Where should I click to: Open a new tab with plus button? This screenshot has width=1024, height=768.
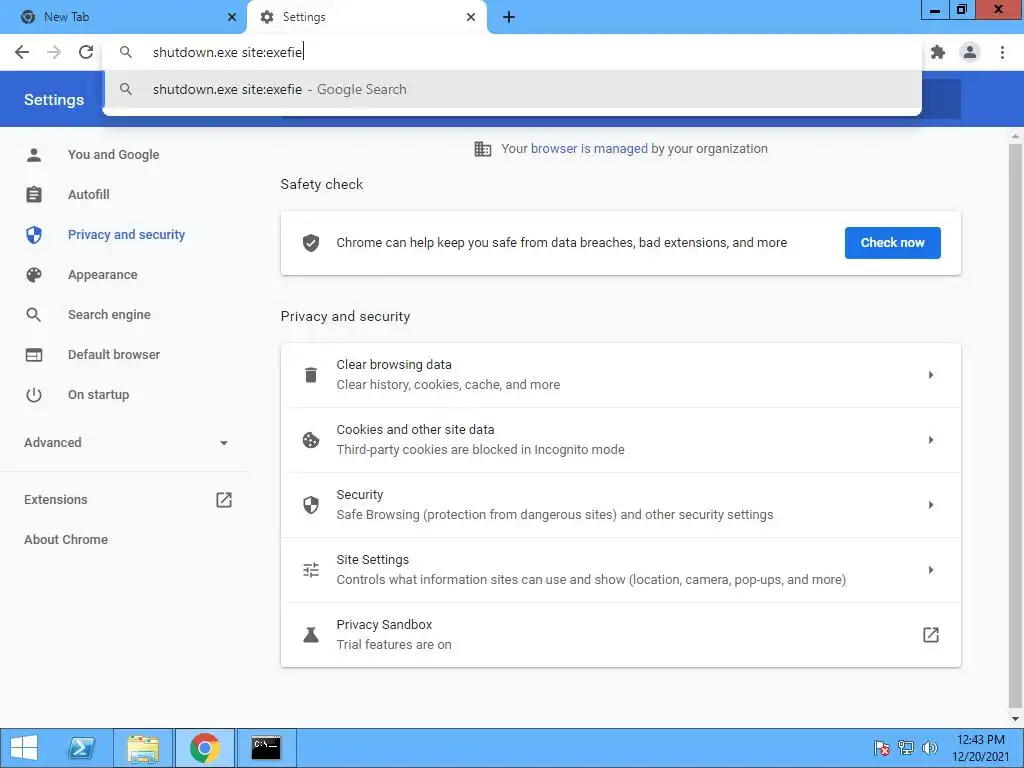point(509,17)
